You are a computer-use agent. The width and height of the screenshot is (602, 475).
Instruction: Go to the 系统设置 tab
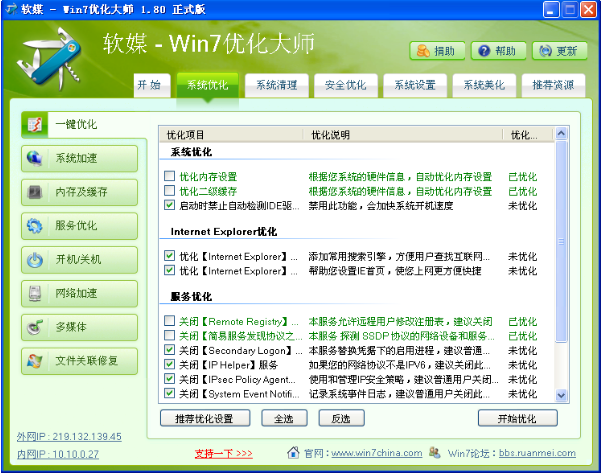[x=415, y=85]
